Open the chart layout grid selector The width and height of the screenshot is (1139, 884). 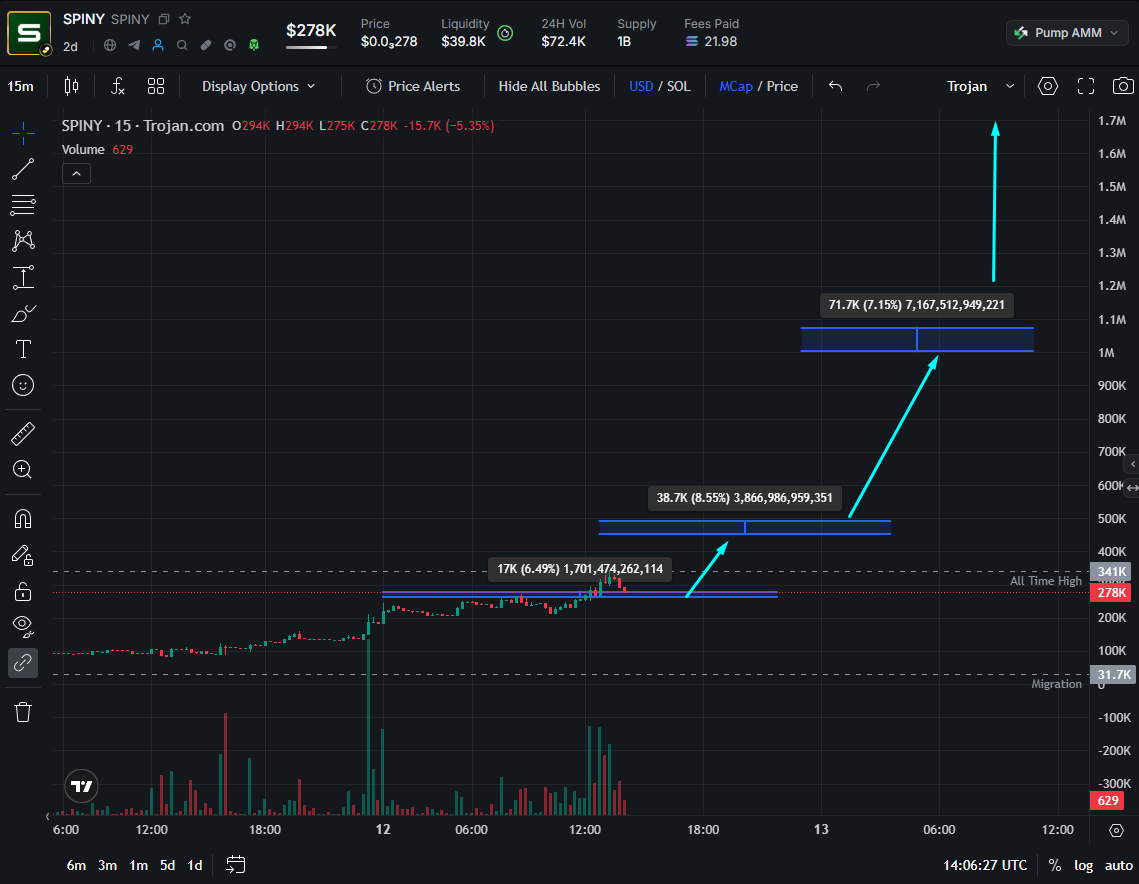point(155,86)
